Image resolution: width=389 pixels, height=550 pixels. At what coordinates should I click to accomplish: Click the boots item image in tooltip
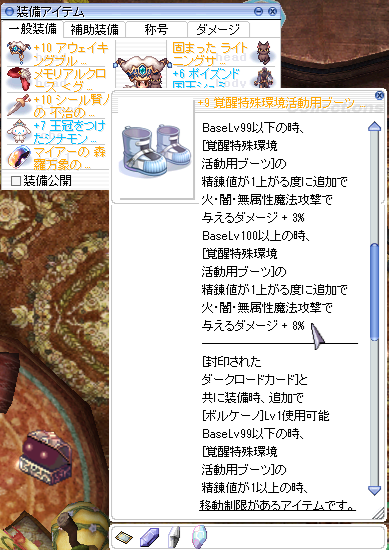coord(156,152)
